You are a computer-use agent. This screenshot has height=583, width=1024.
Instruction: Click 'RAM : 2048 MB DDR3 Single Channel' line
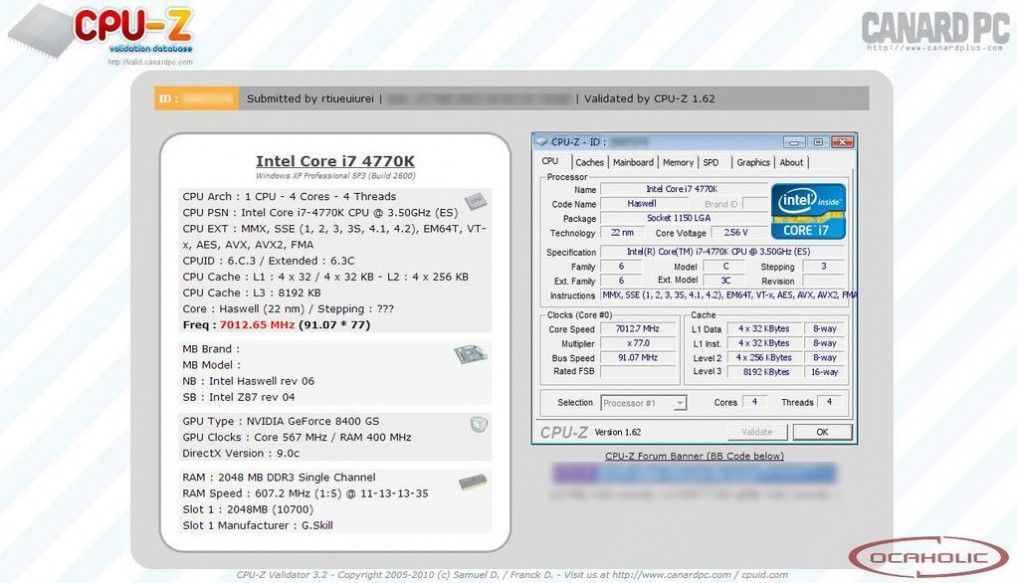coord(279,477)
